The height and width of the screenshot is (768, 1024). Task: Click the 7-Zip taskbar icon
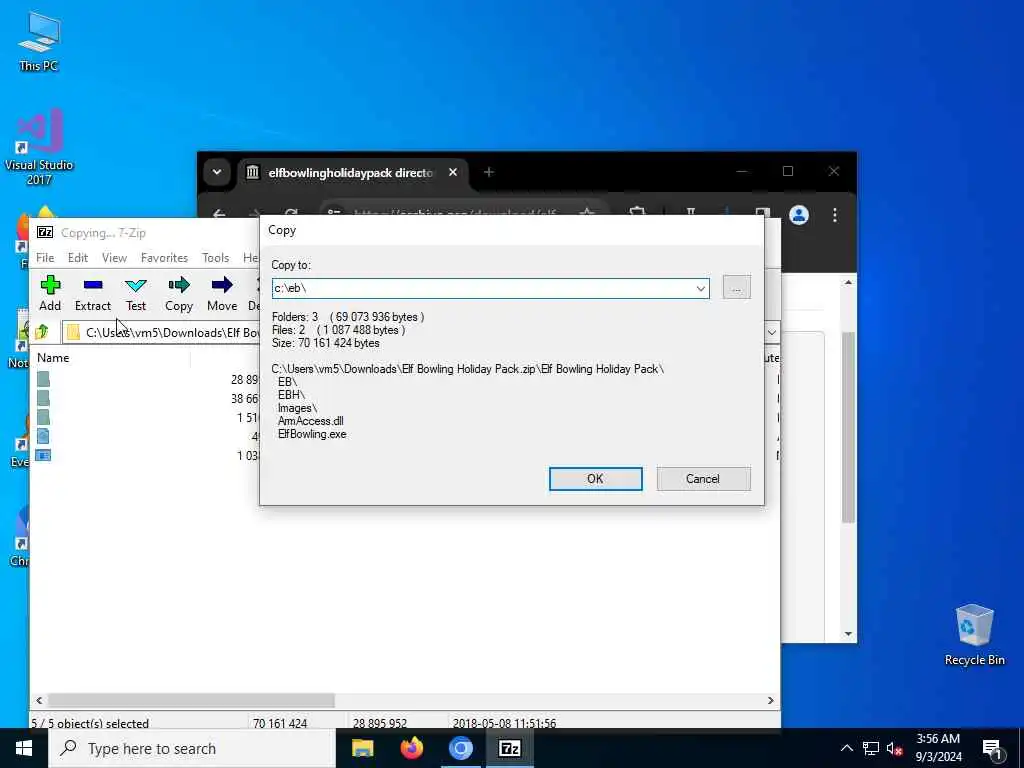(509, 748)
